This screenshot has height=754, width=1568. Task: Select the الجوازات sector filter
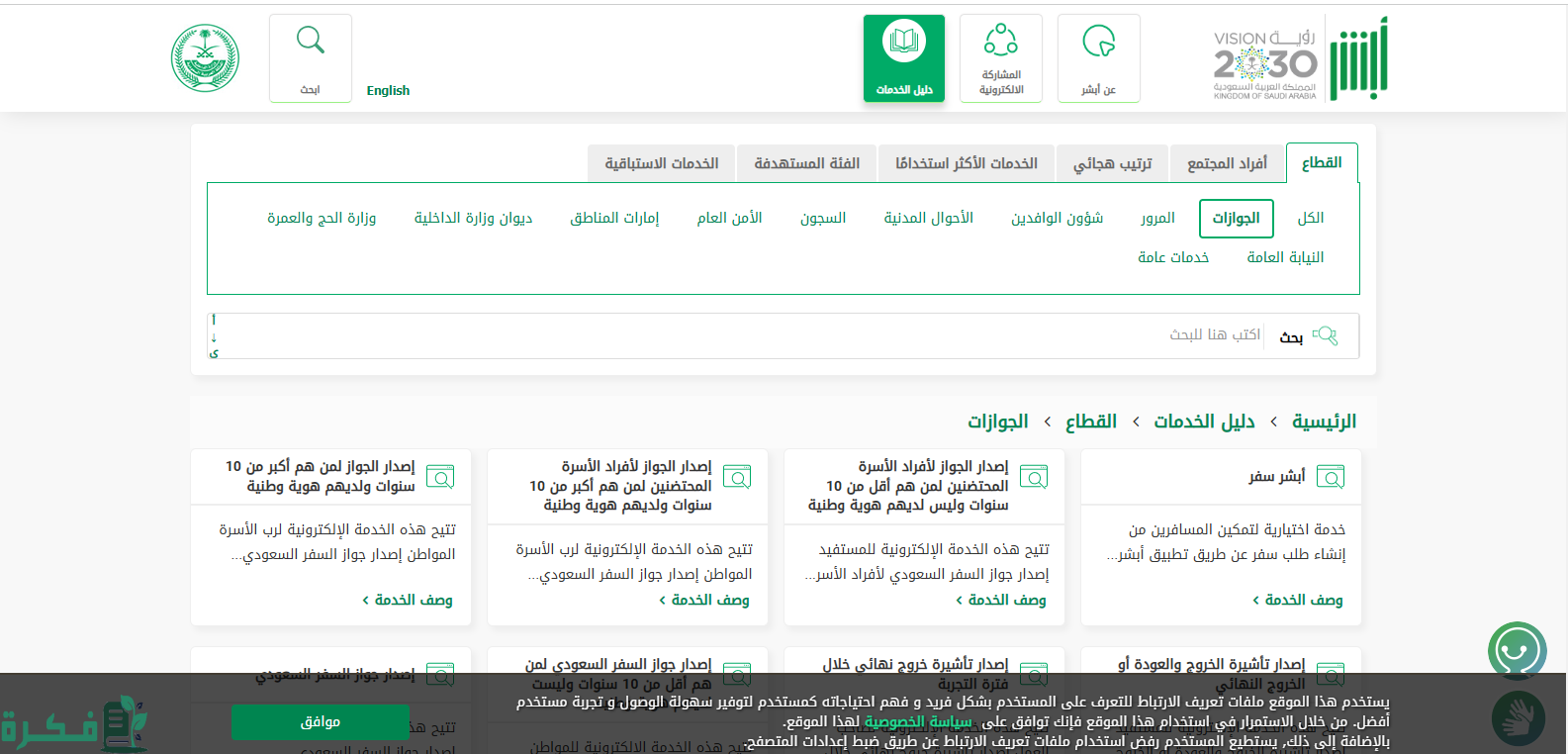coord(1236,219)
